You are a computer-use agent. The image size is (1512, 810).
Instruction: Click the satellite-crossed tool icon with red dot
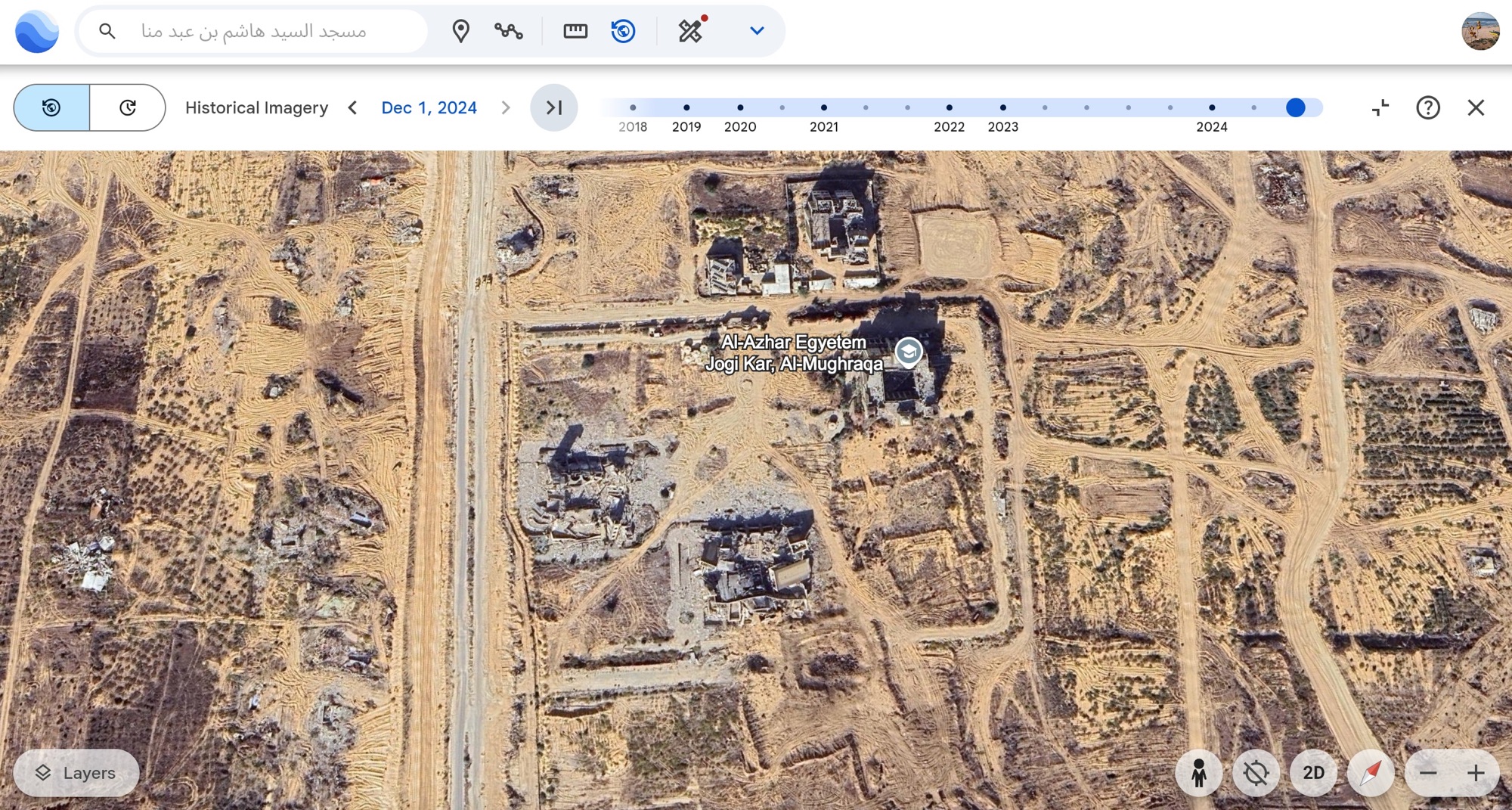click(x=690, y=31)
